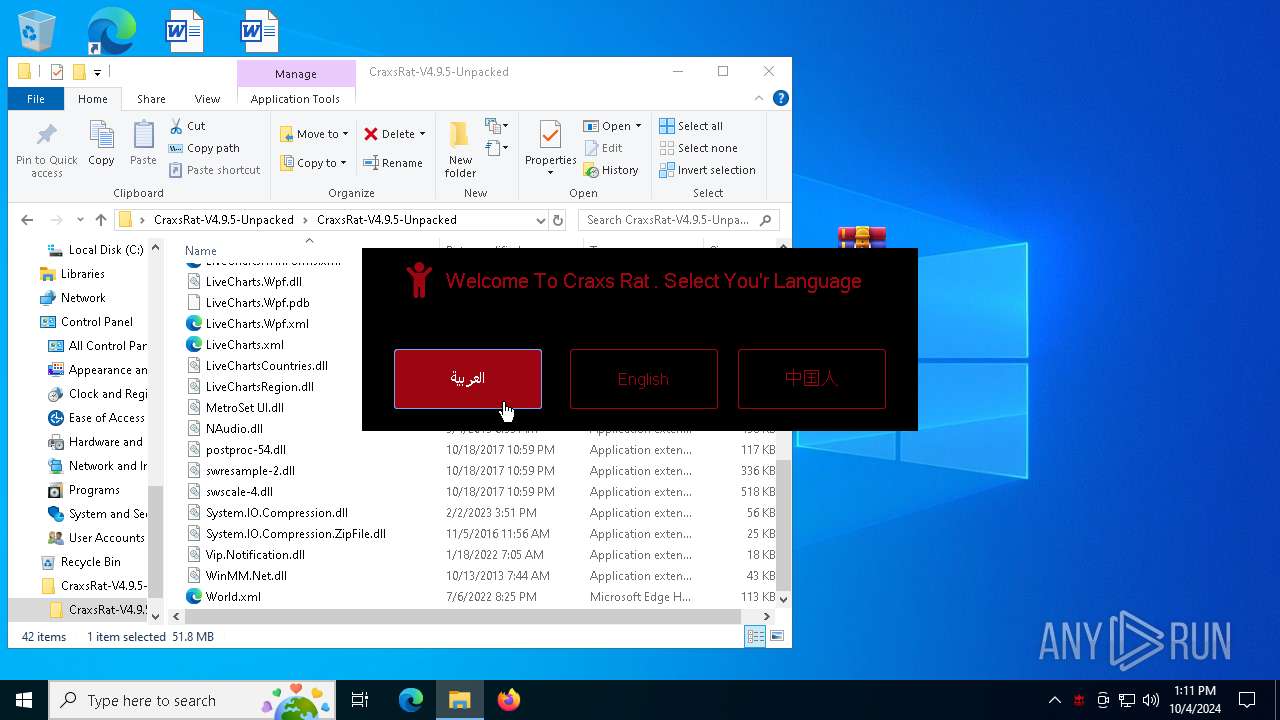The height and width of the screenshot is (720, 1280).
Task: Click the Properties icon
Action: (x=550, y=135)
